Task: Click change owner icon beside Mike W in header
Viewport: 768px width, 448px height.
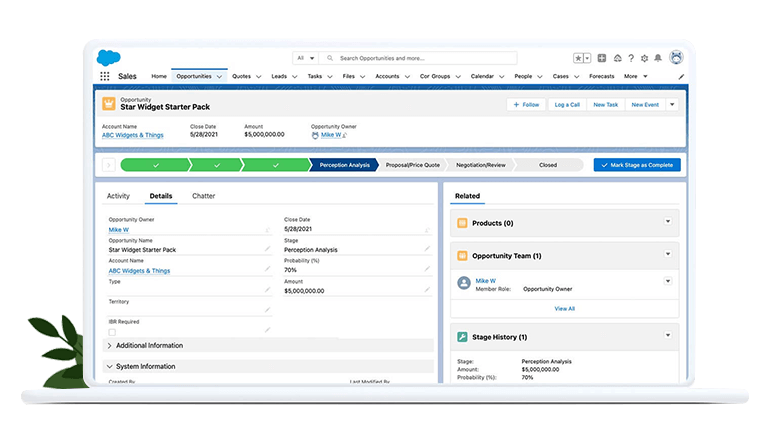Action: click(344, 135)
